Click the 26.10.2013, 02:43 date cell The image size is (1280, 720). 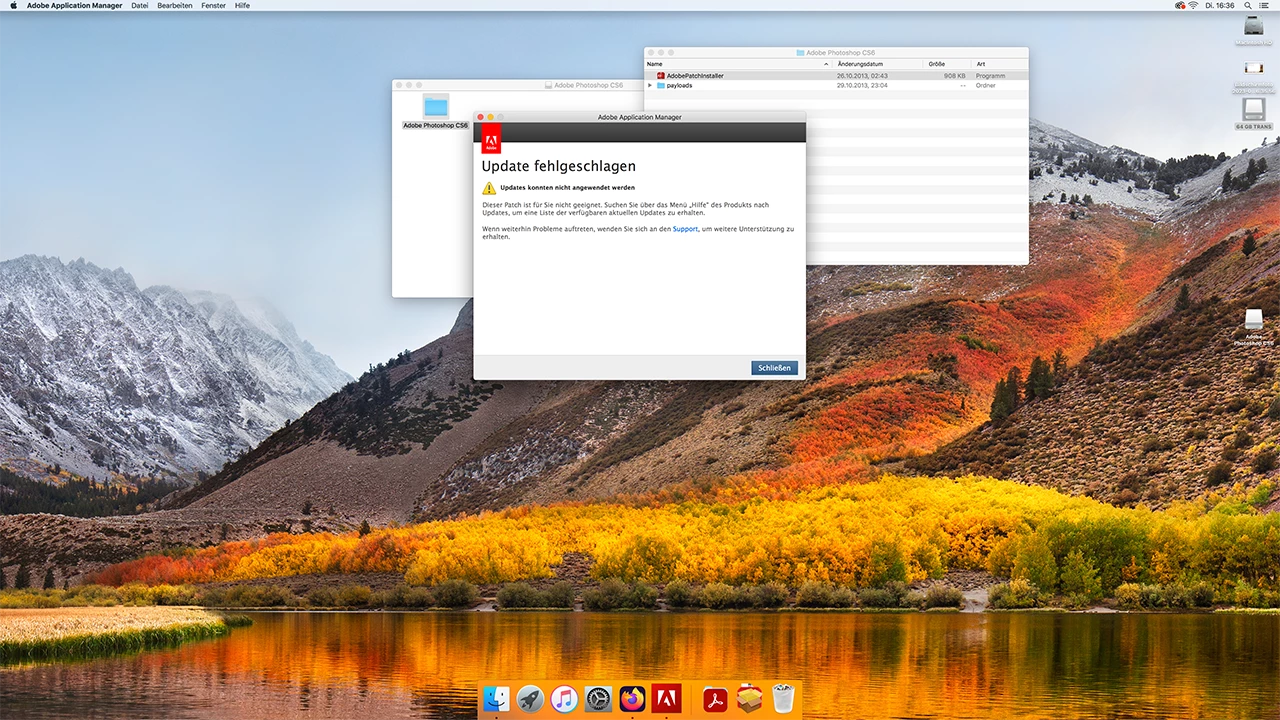pos(862,76)
